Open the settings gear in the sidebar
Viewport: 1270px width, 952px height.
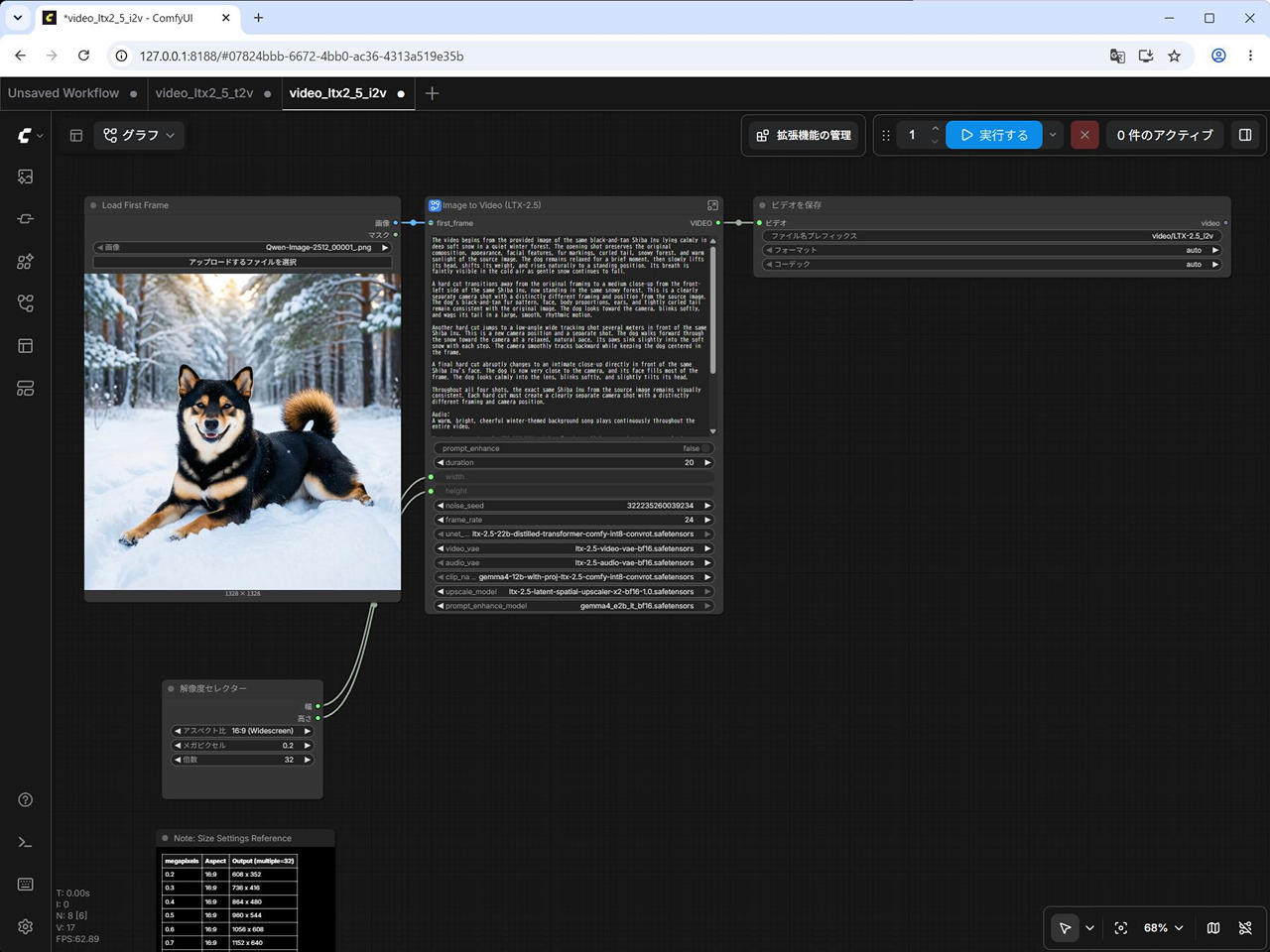coord(26,926)
